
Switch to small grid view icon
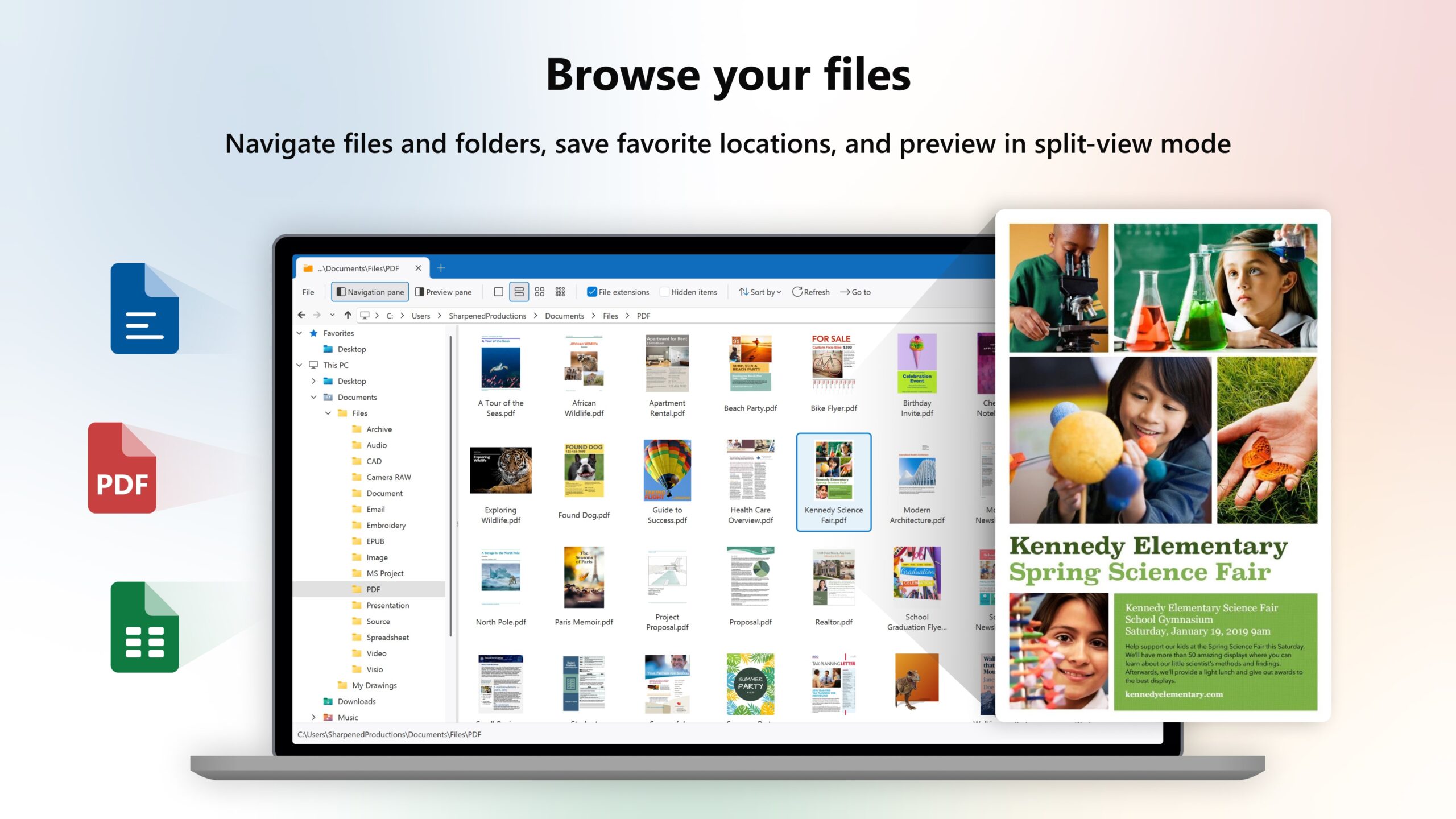(560, 292)
